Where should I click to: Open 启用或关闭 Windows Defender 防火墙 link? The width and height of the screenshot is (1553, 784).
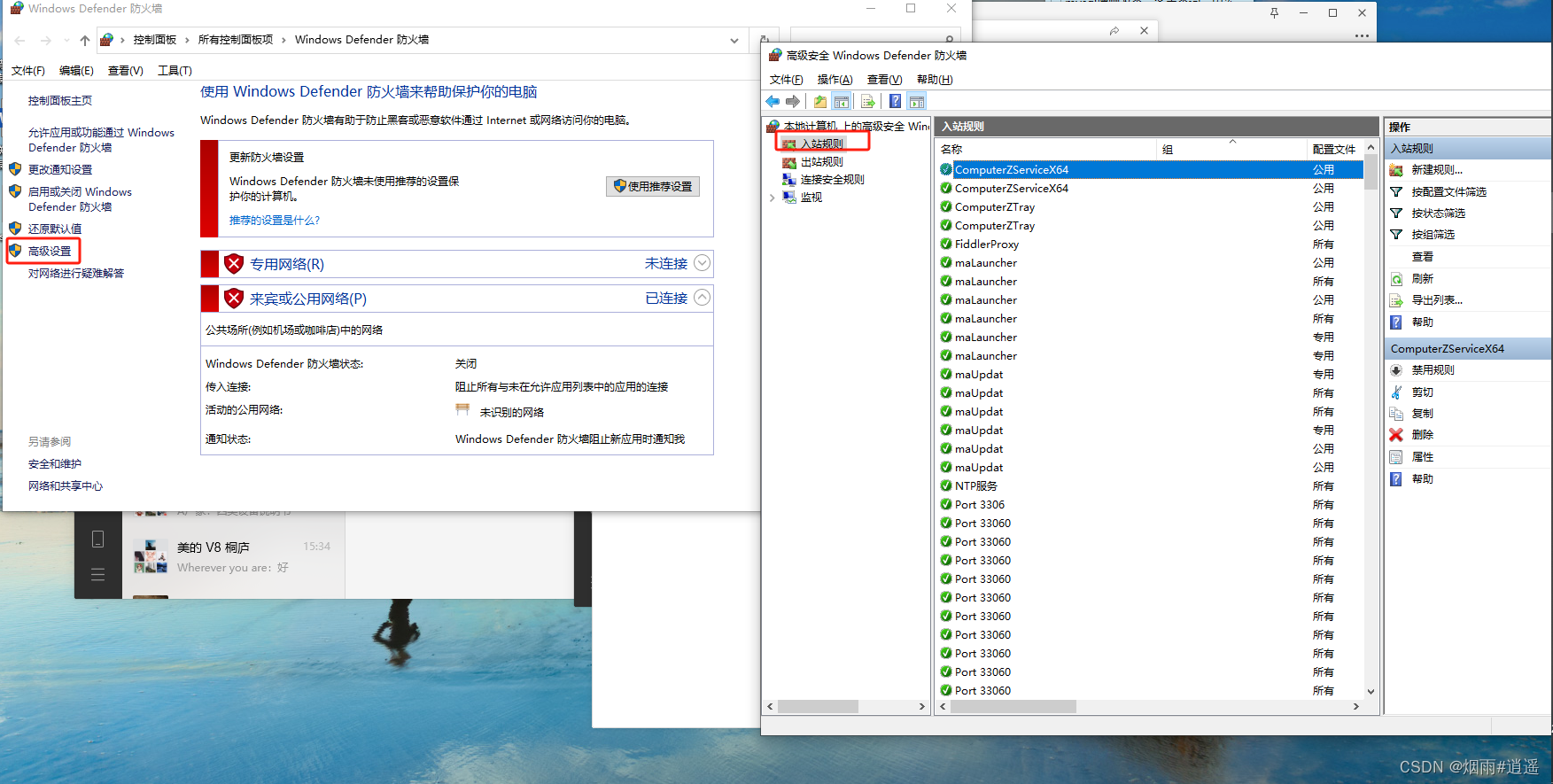click(80, 199)
